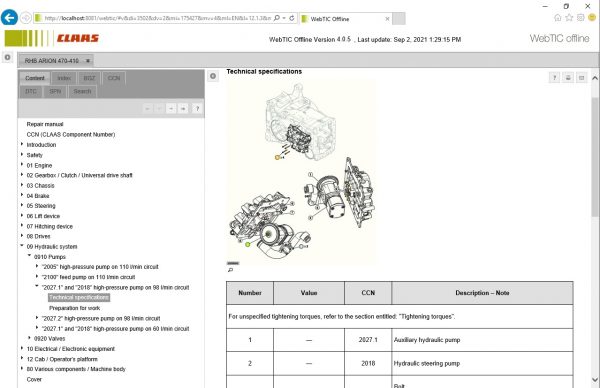Expand the 08 Drives node
This screenshot has height=388, width=600.
point(22,236)
